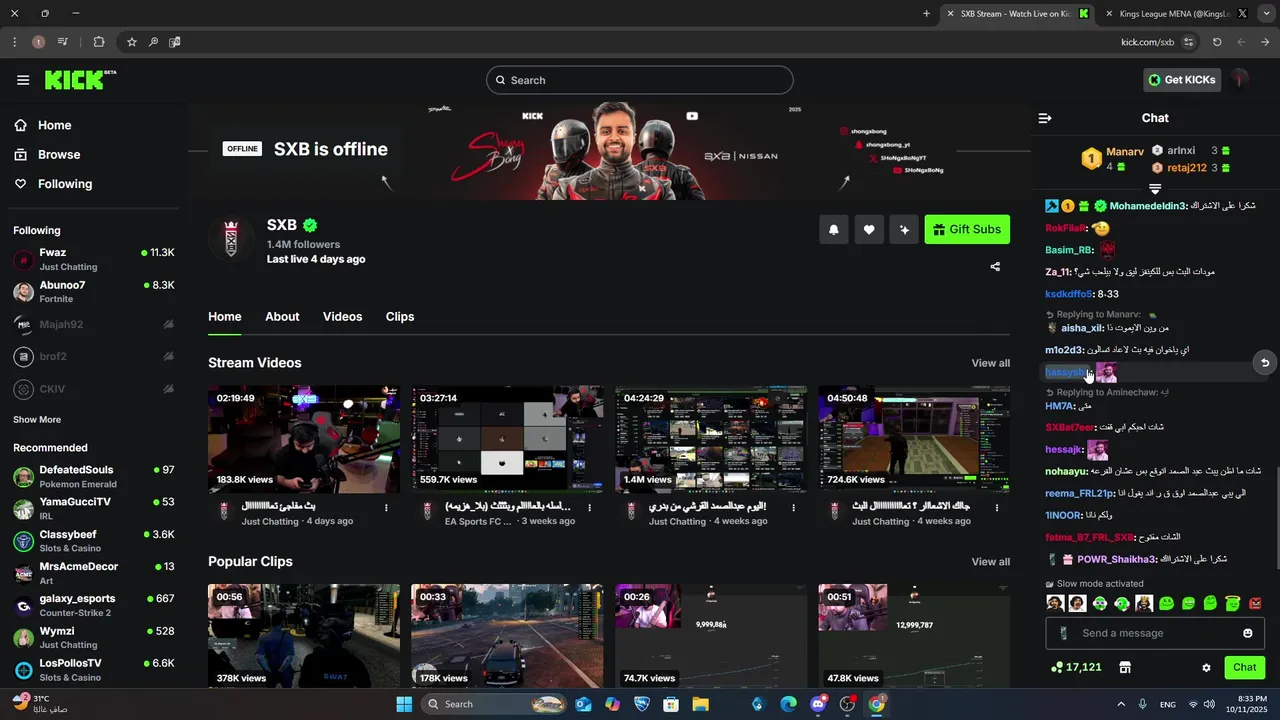Click username POWR_Shaikha3 in chat
The image size is (1280, 720).
(x=1116, y=559)
